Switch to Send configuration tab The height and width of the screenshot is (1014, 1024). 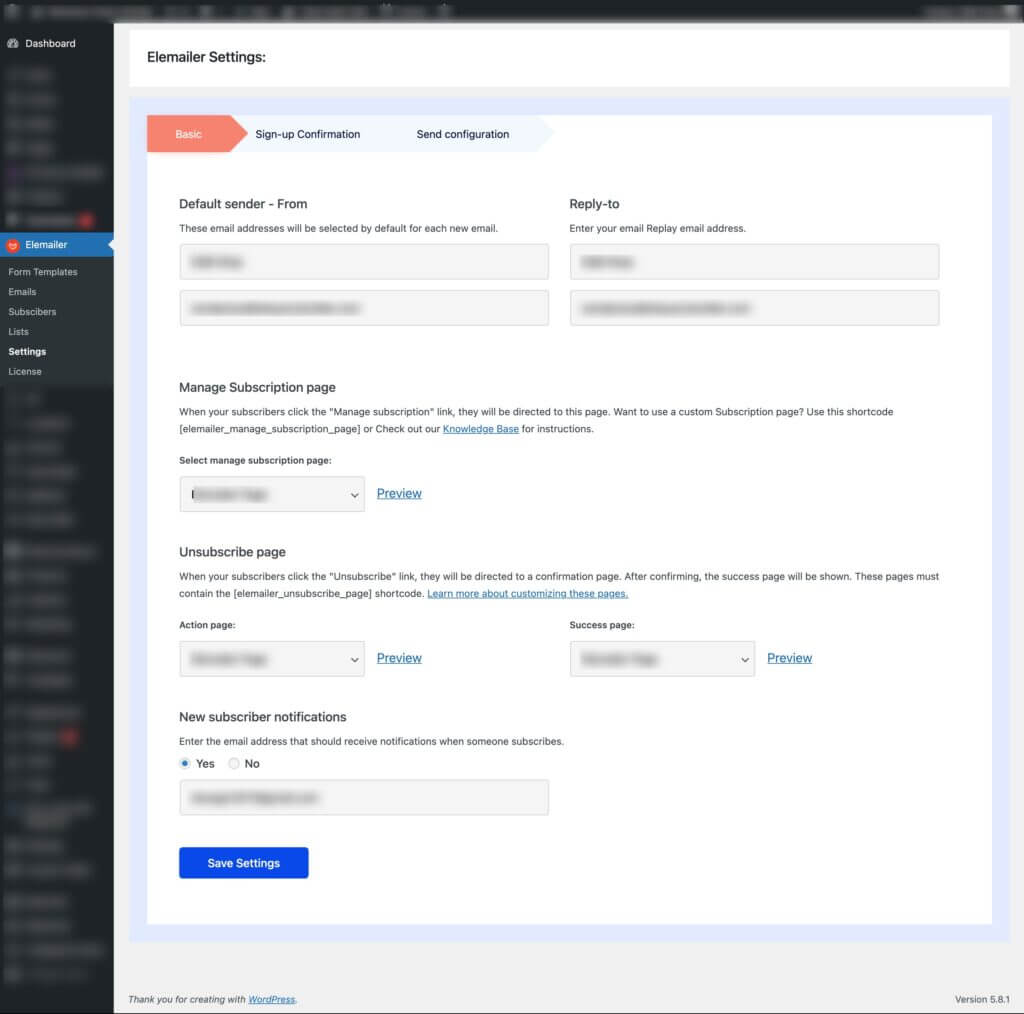(x=463, y=134)
